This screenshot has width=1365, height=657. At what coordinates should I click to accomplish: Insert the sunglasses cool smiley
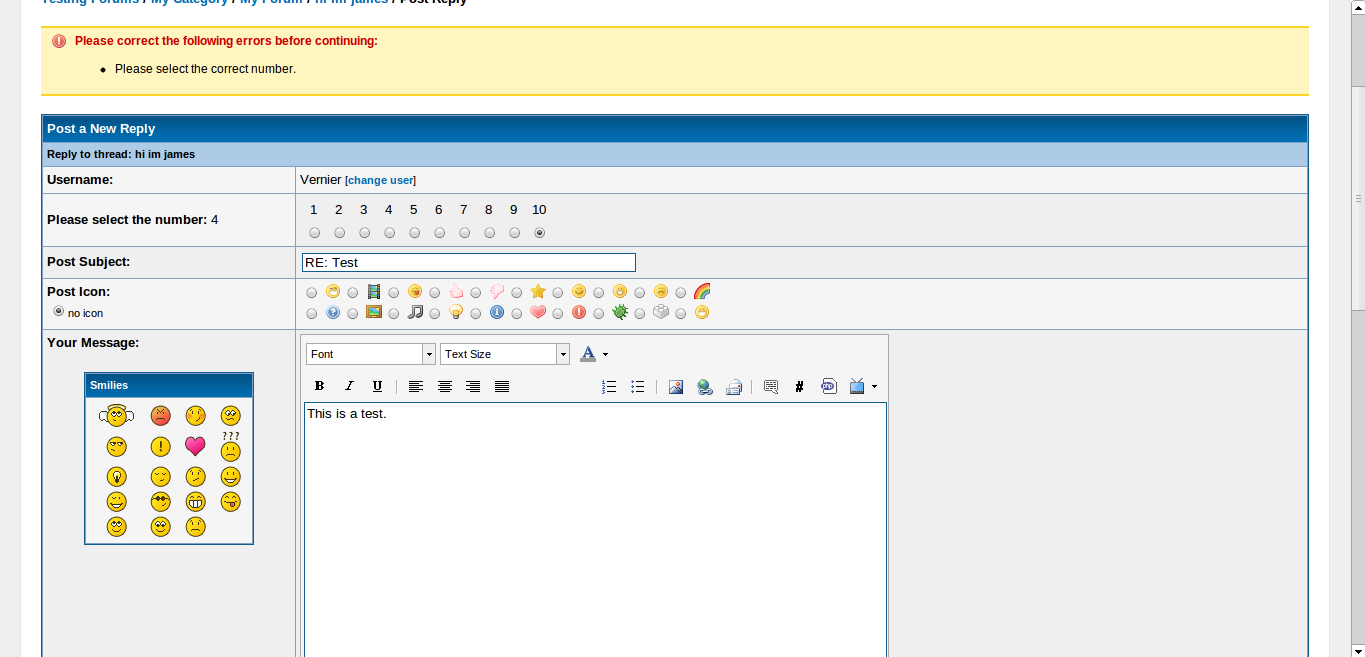tap(161, 501)
